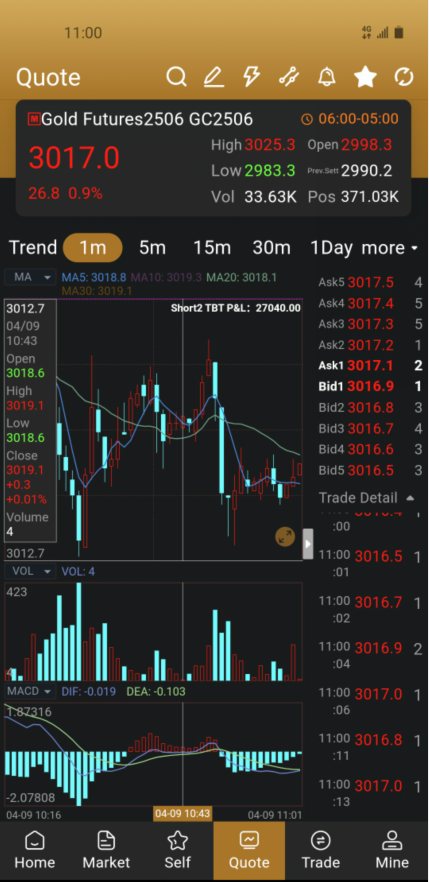Collapse the Trade Detail section
Image resolution: width=429 pixels, height=882 pixels.
[367, 498]
